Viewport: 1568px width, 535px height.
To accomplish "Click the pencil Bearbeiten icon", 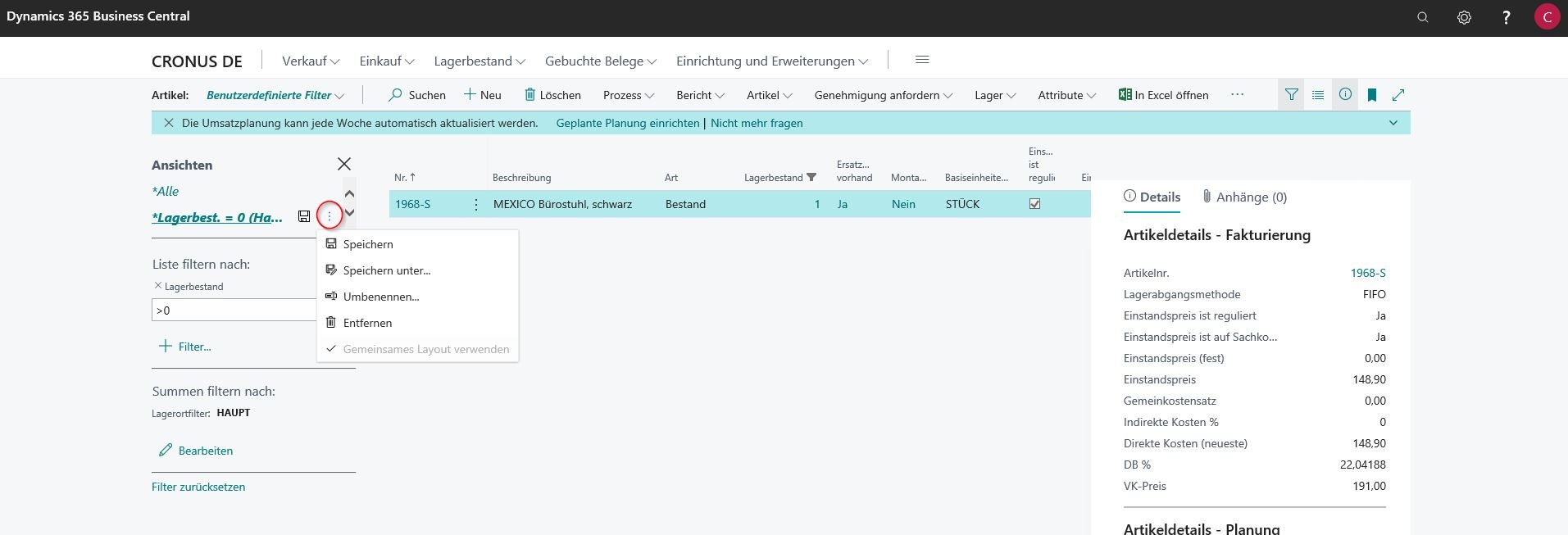I will (166, 451).
